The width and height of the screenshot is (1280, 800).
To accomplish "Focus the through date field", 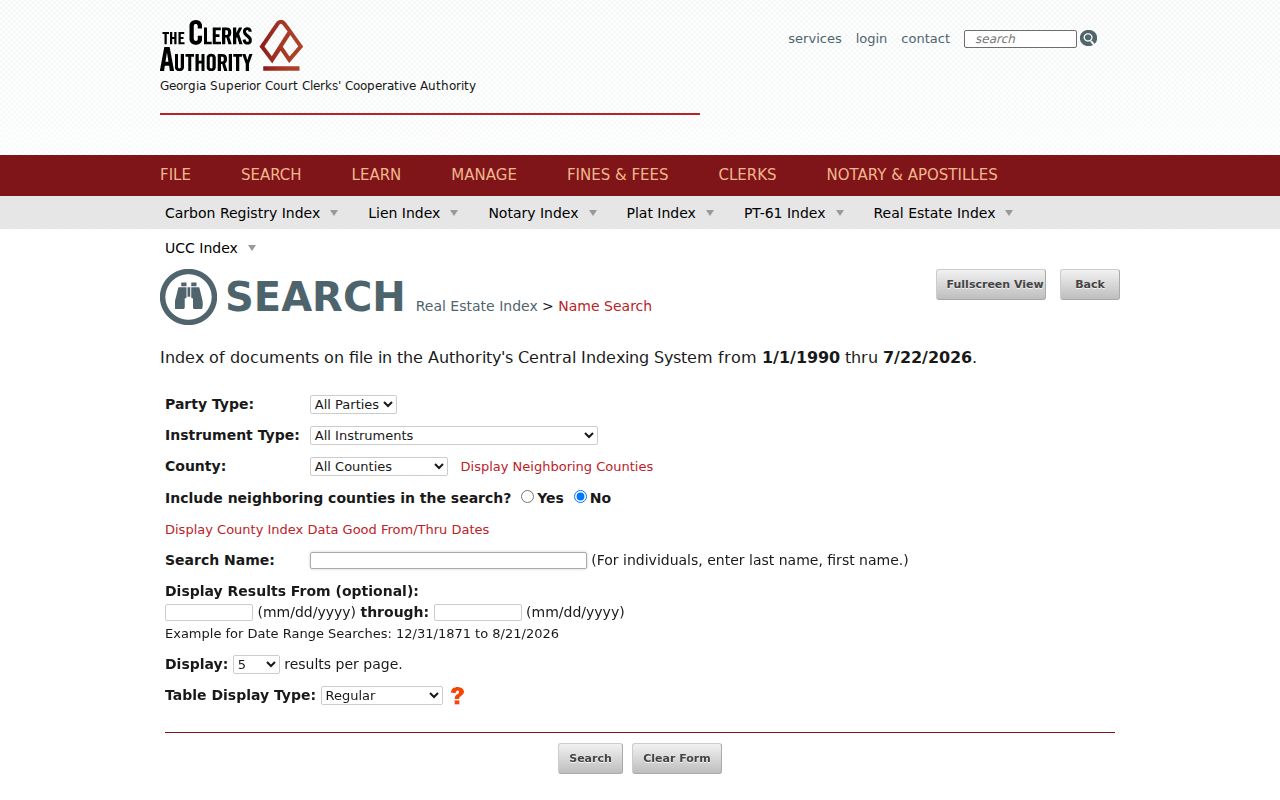I will 478,612.
